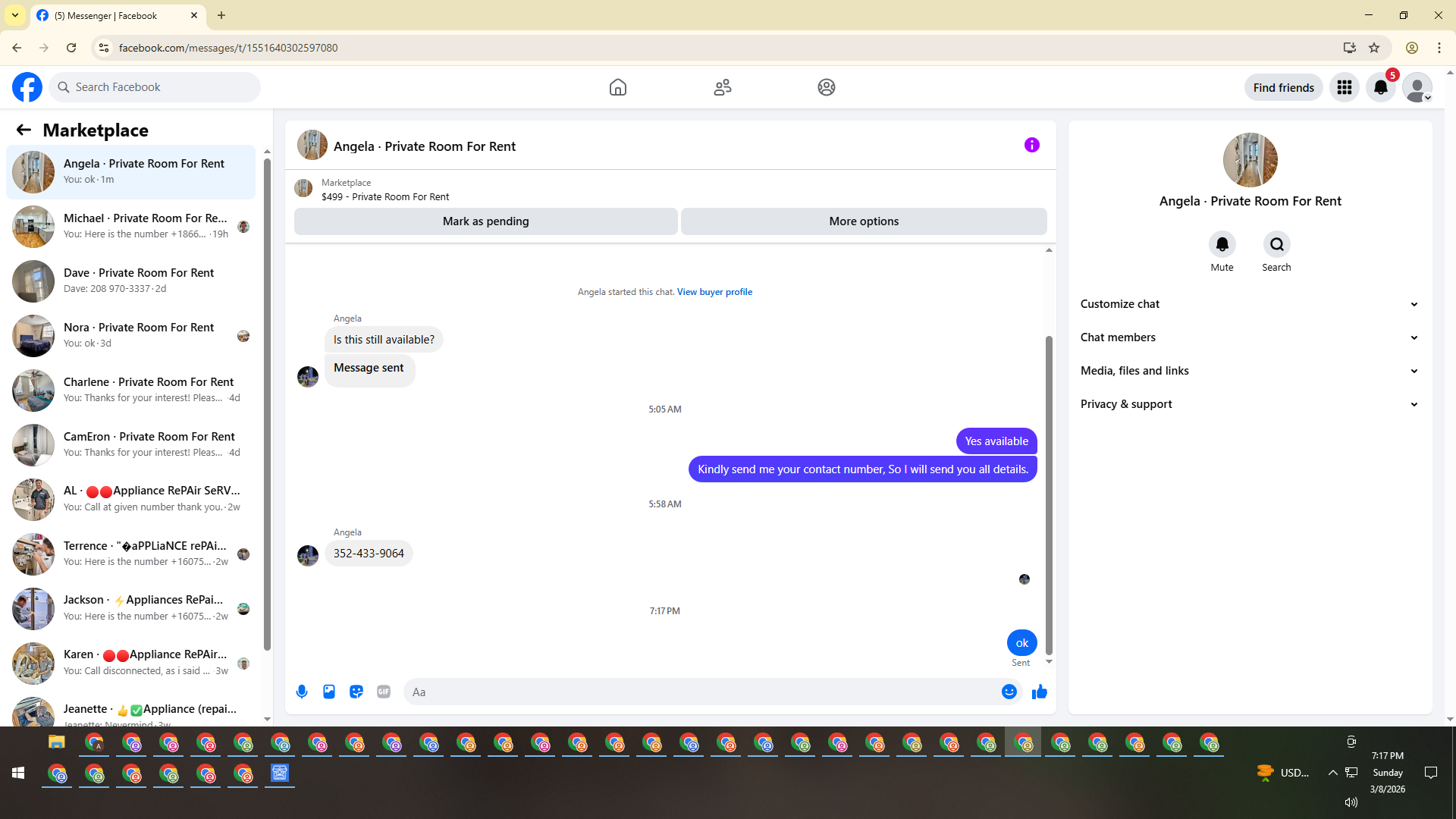The width and height of the screenshot is (1456, 819).
Task: Mute the Angela conversation bell
Action: pyautogui.click(x=1222, y=244)
